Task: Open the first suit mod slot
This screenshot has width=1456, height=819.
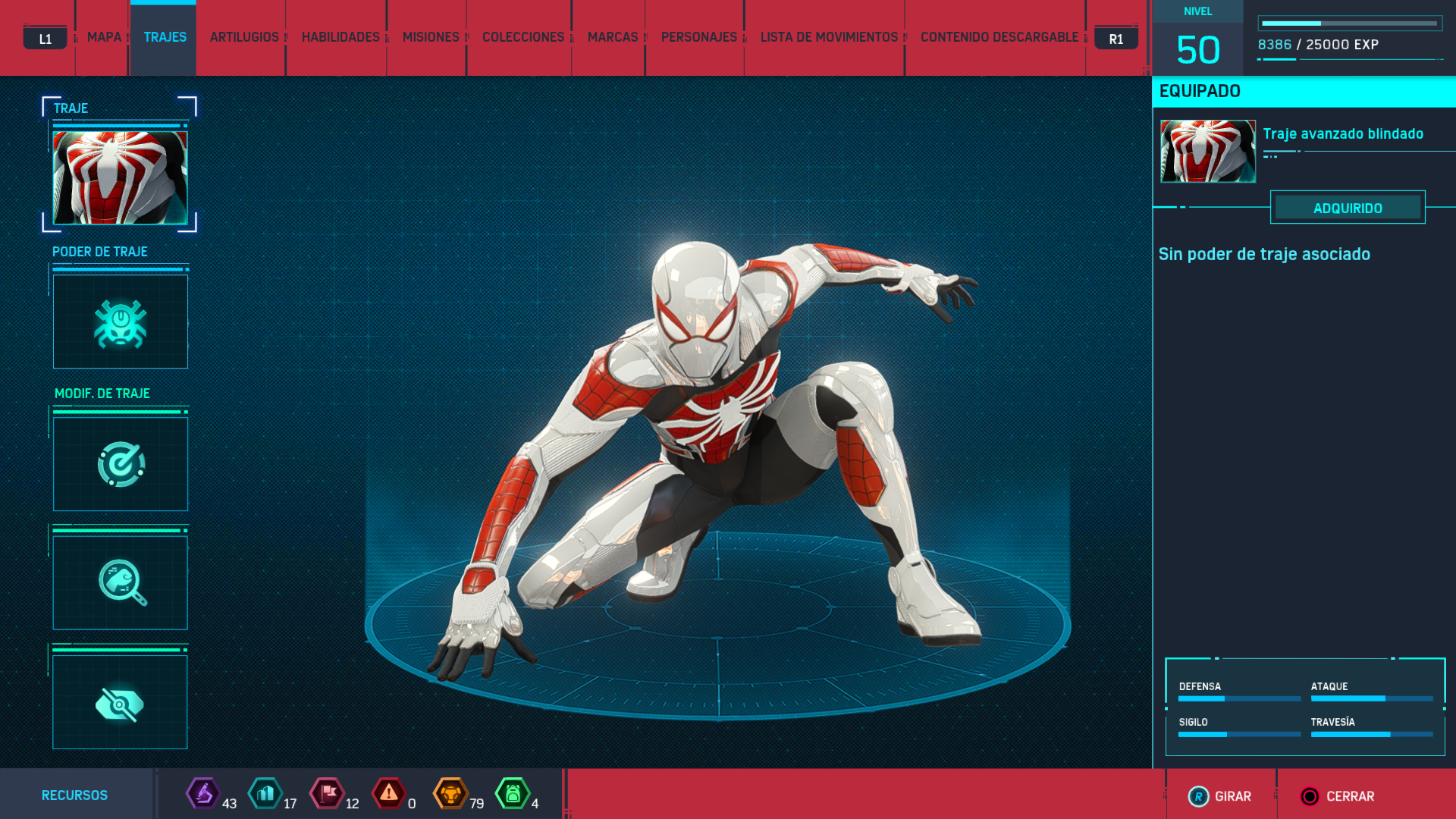Action: (x=121, y=464)
